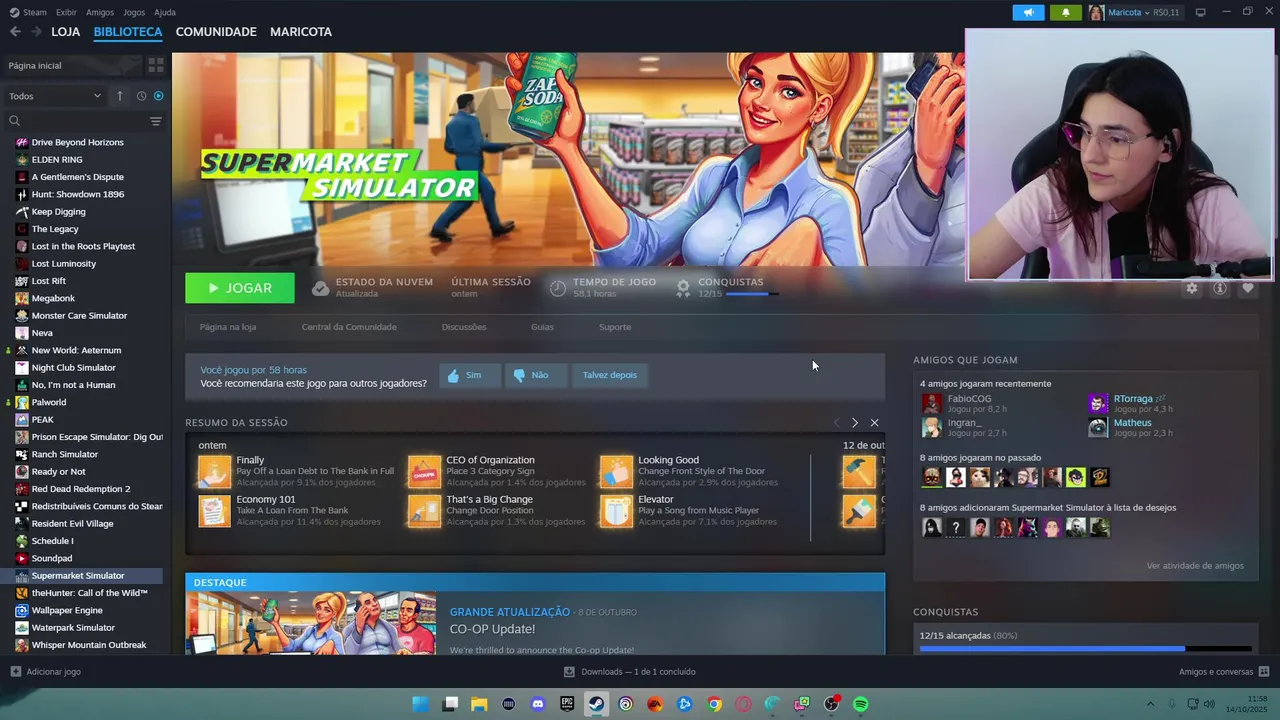Open the Maricota profile section
Viewport: 1280px width, 720px height.
click(301, 32)
